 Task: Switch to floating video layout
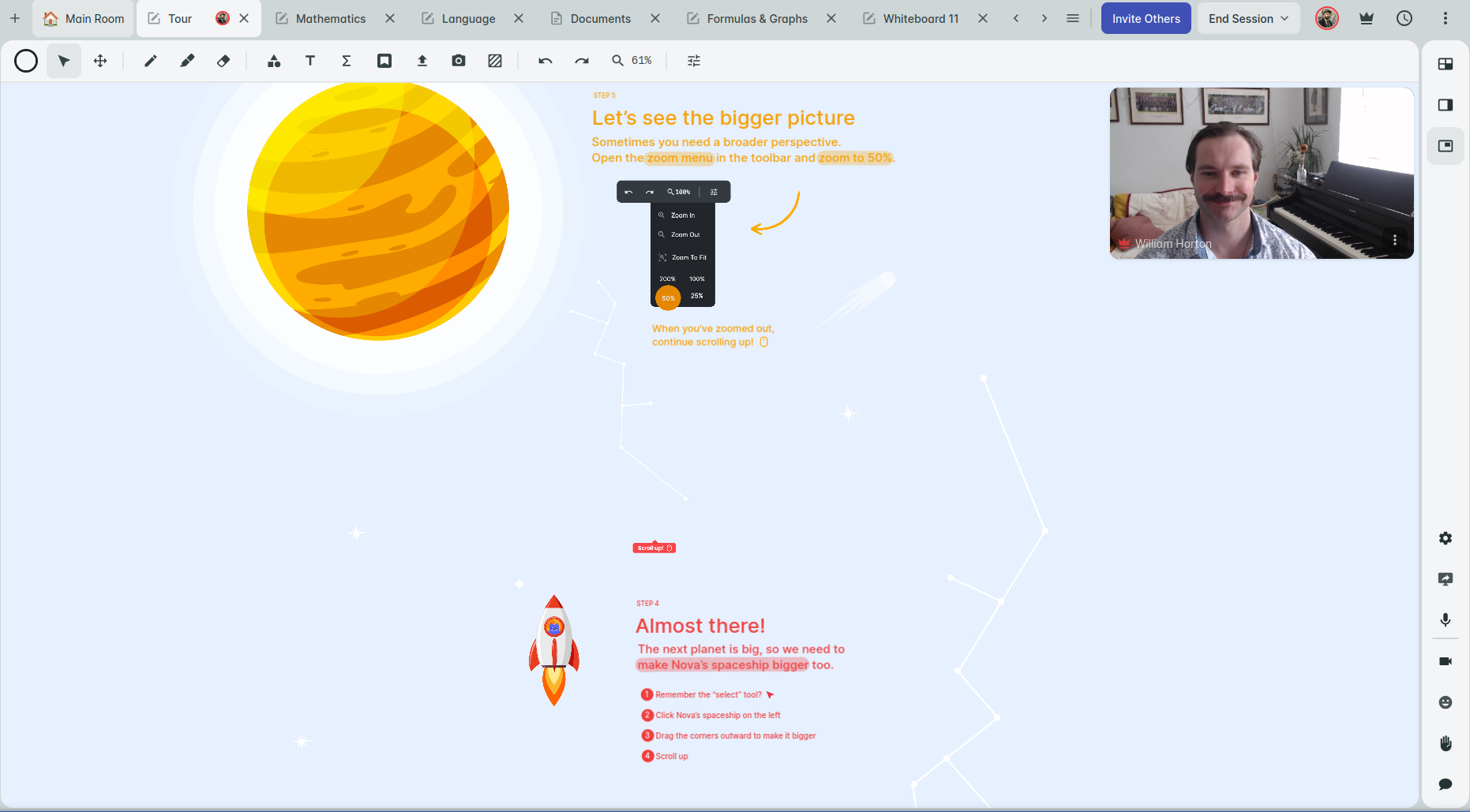point(1446,146)
